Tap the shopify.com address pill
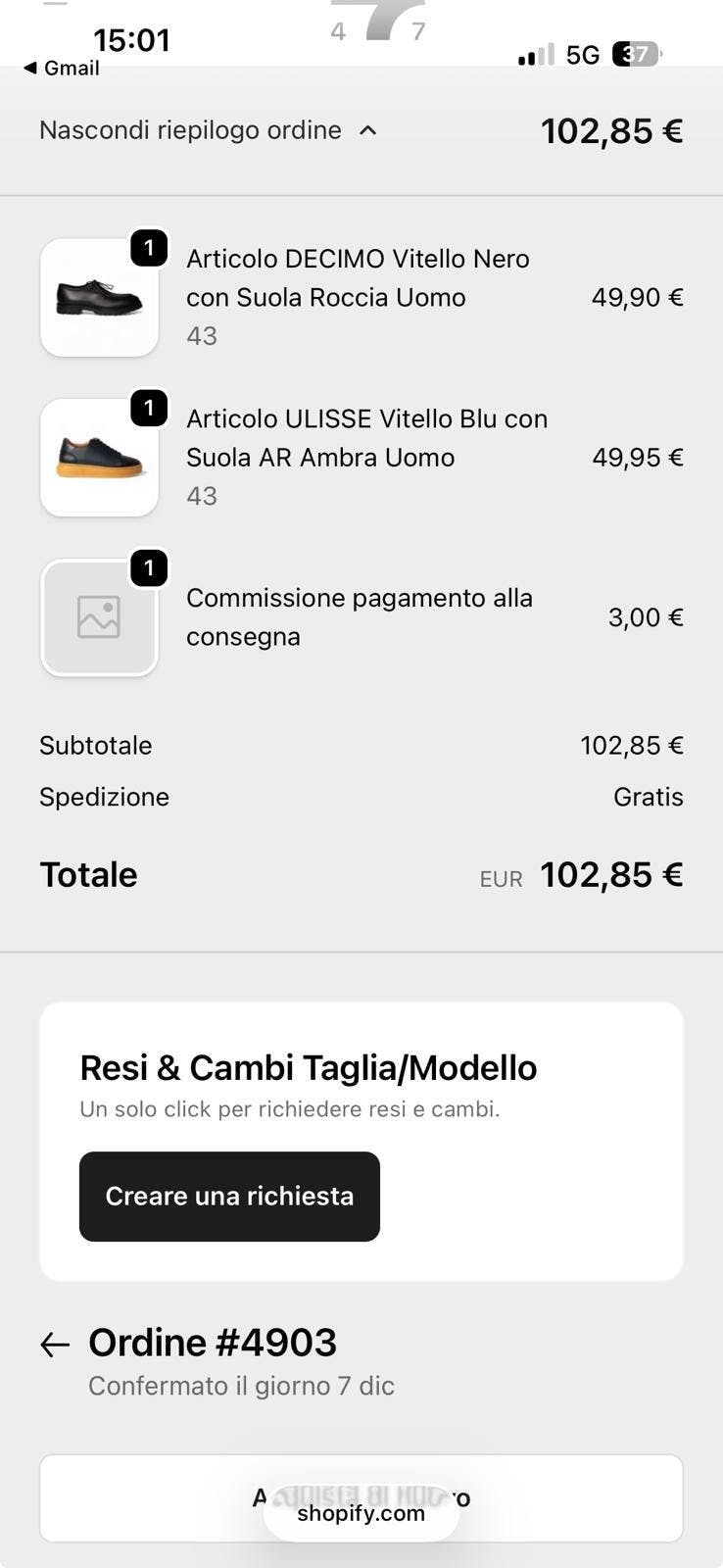This screenshot has height=1568, width=723. coord(361,1513)
